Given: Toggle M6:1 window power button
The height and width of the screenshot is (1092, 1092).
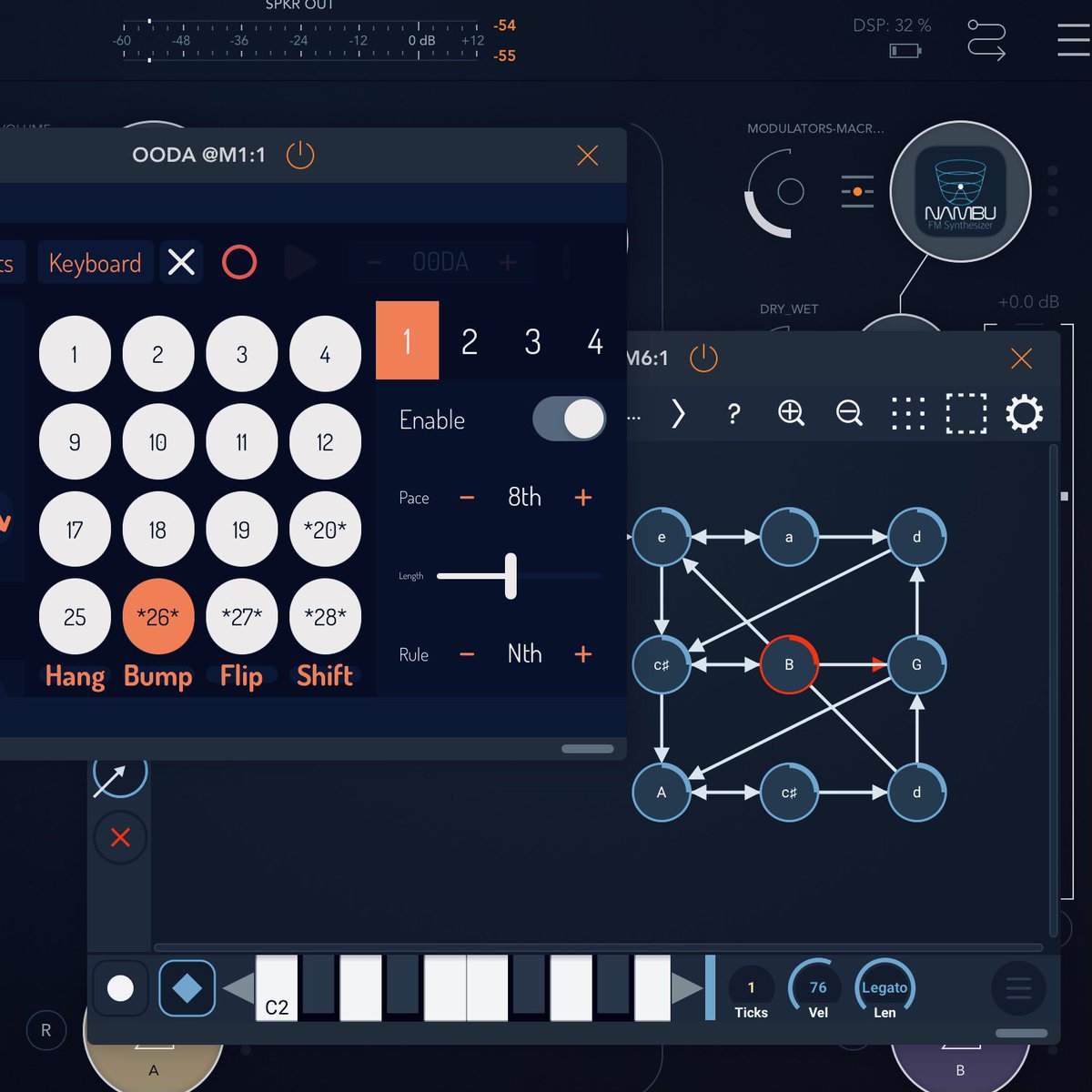Looking at the screenshot, I should pos(703,358).
